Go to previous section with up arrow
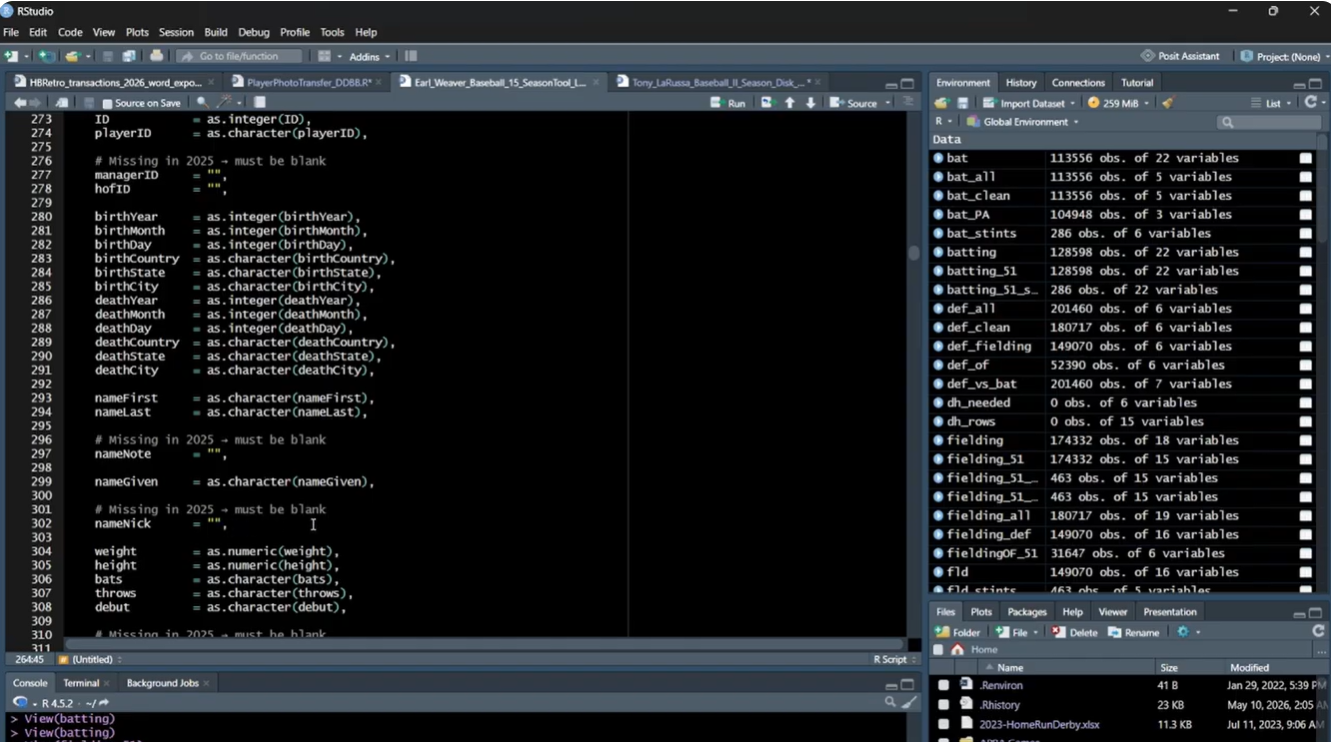The width and height of the screenshot is (1331, 742). point(790,103)
